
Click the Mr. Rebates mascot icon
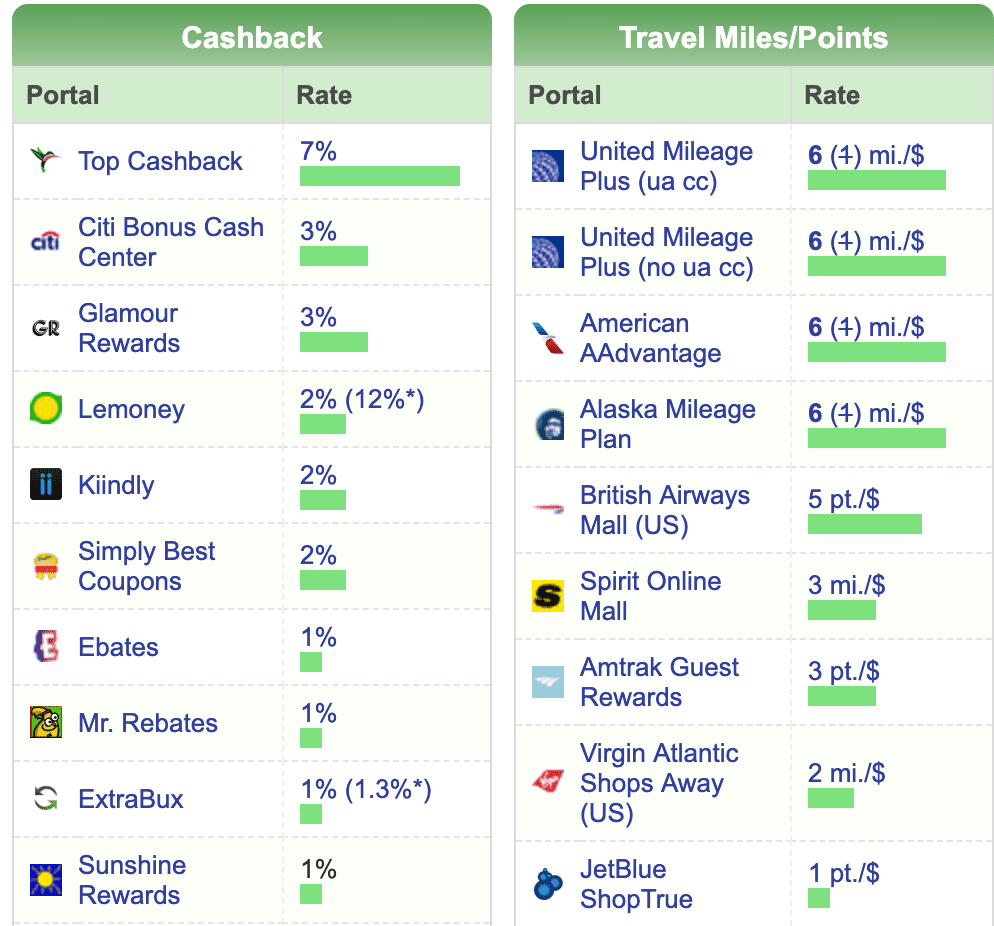click(46, 723)
